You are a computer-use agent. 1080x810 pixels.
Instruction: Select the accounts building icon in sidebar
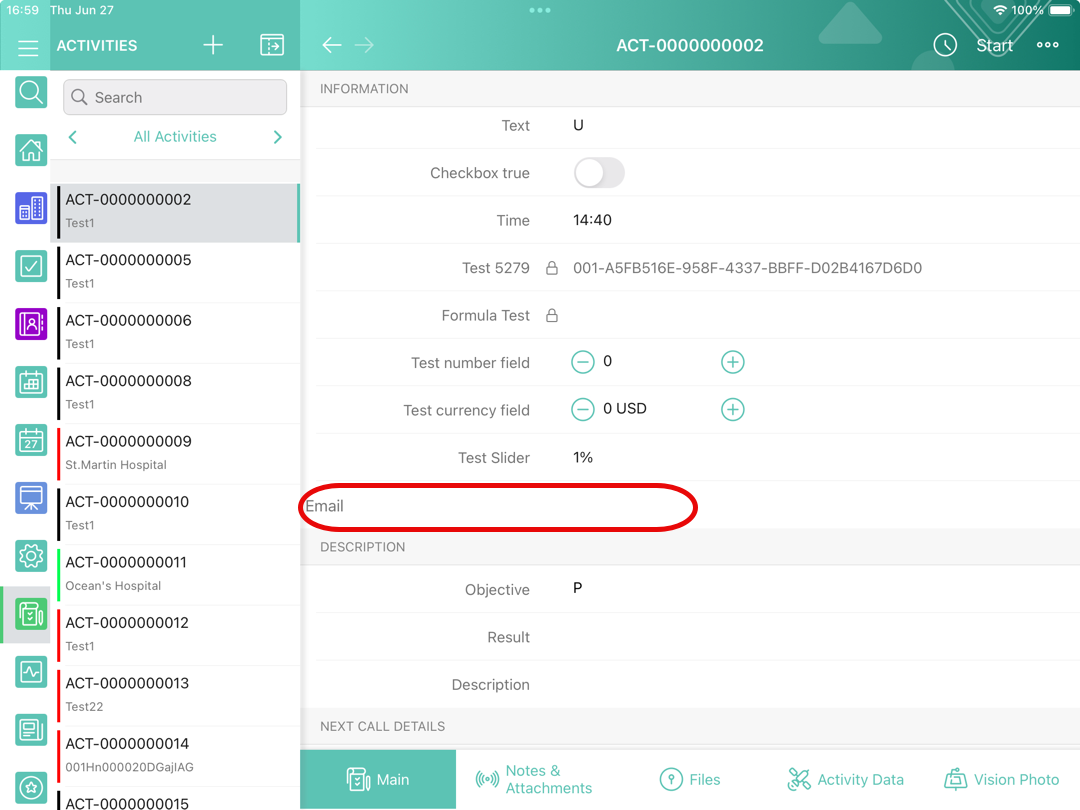31,208
